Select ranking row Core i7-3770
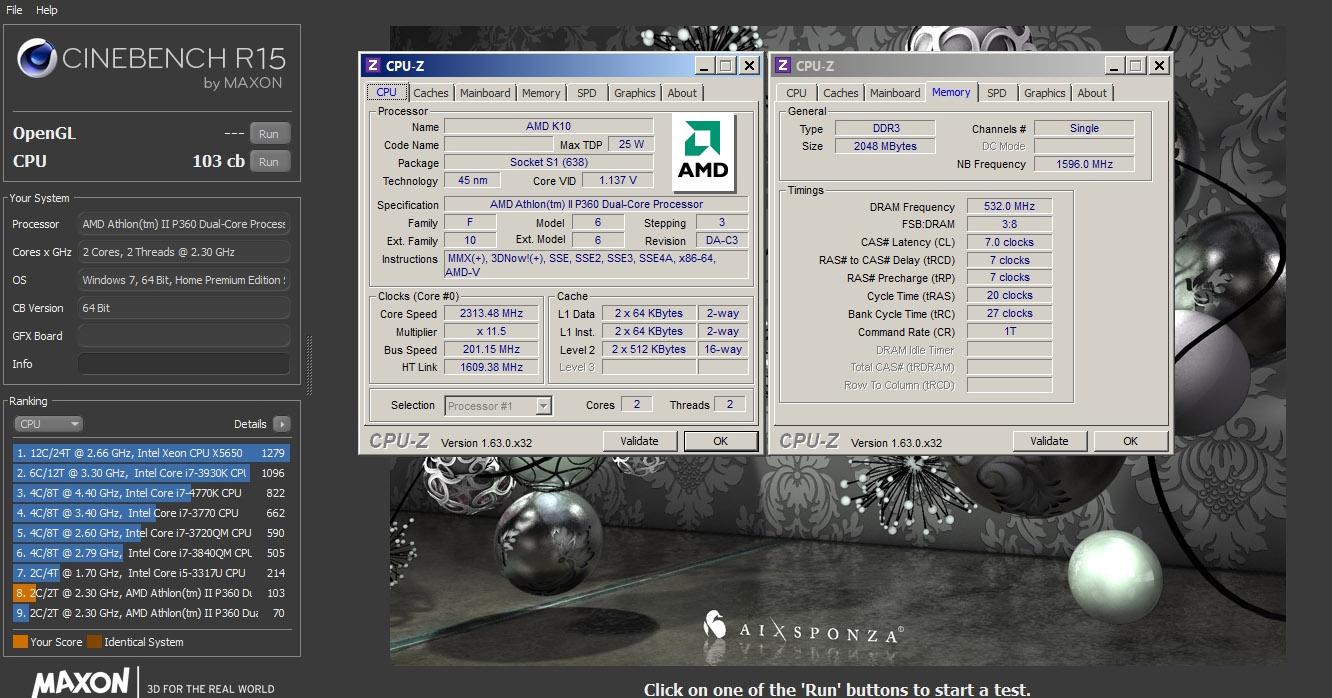The width and height of the screenshot is (1332, 698). point(150,513)
